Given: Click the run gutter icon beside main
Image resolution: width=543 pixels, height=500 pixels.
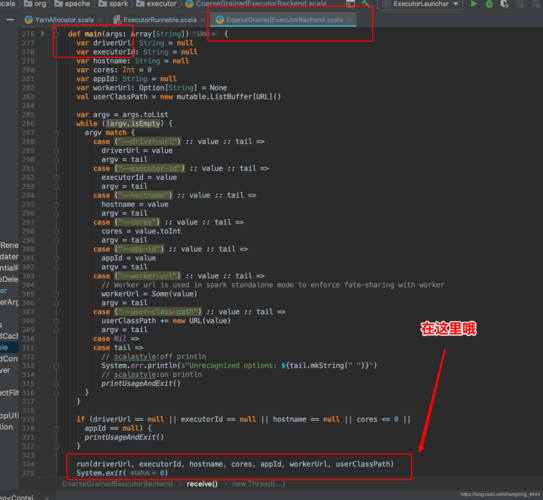Looking at the screenshot, I should pos(43,34).
